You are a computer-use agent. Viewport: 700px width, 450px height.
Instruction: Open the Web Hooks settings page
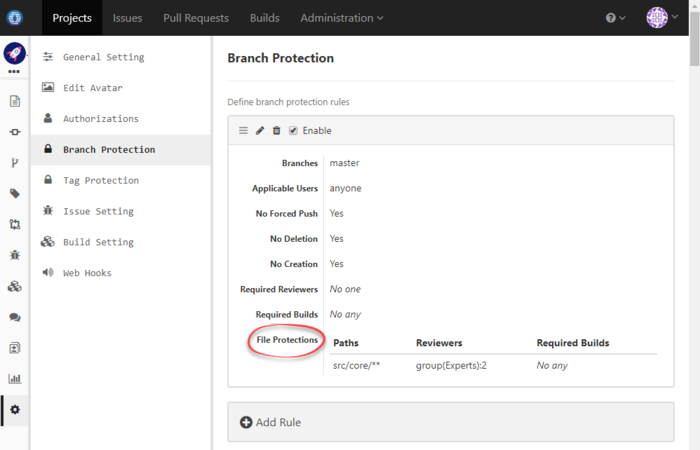click(87, 273)
